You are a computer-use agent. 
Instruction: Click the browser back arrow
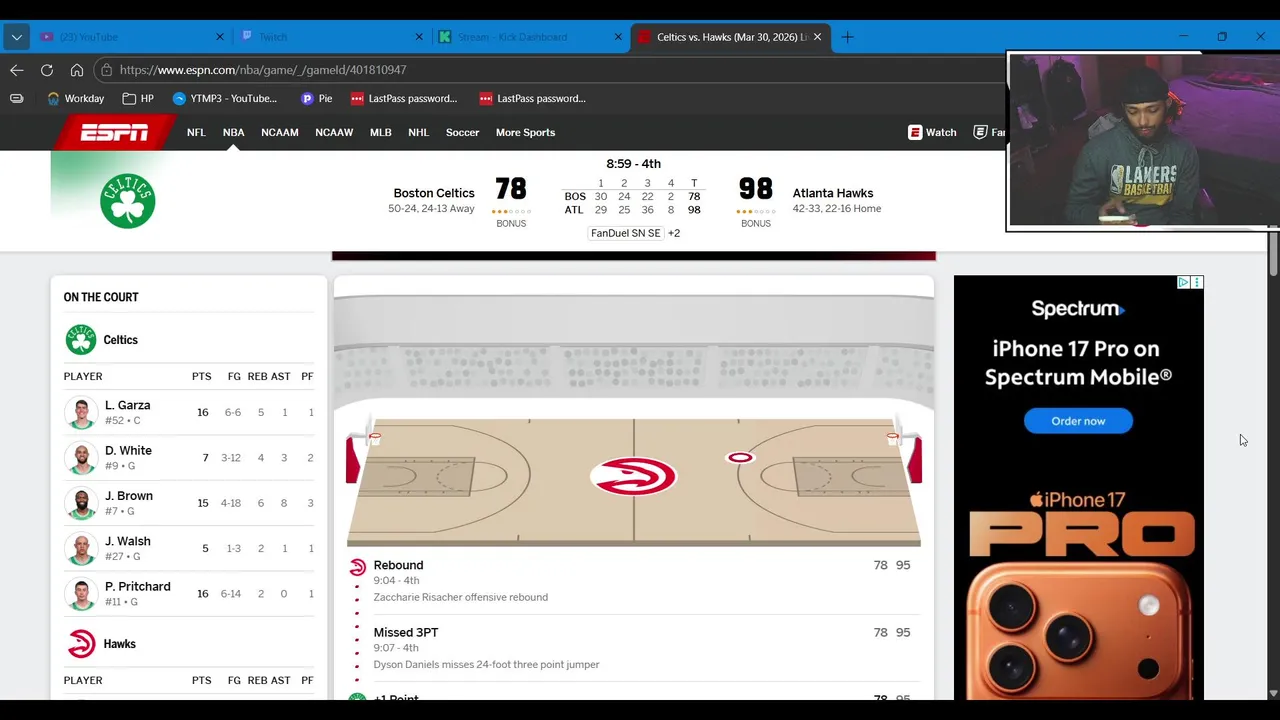[16, 70]
